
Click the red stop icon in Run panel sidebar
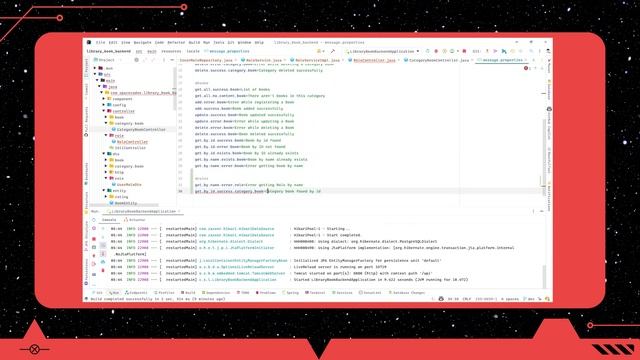94,239
